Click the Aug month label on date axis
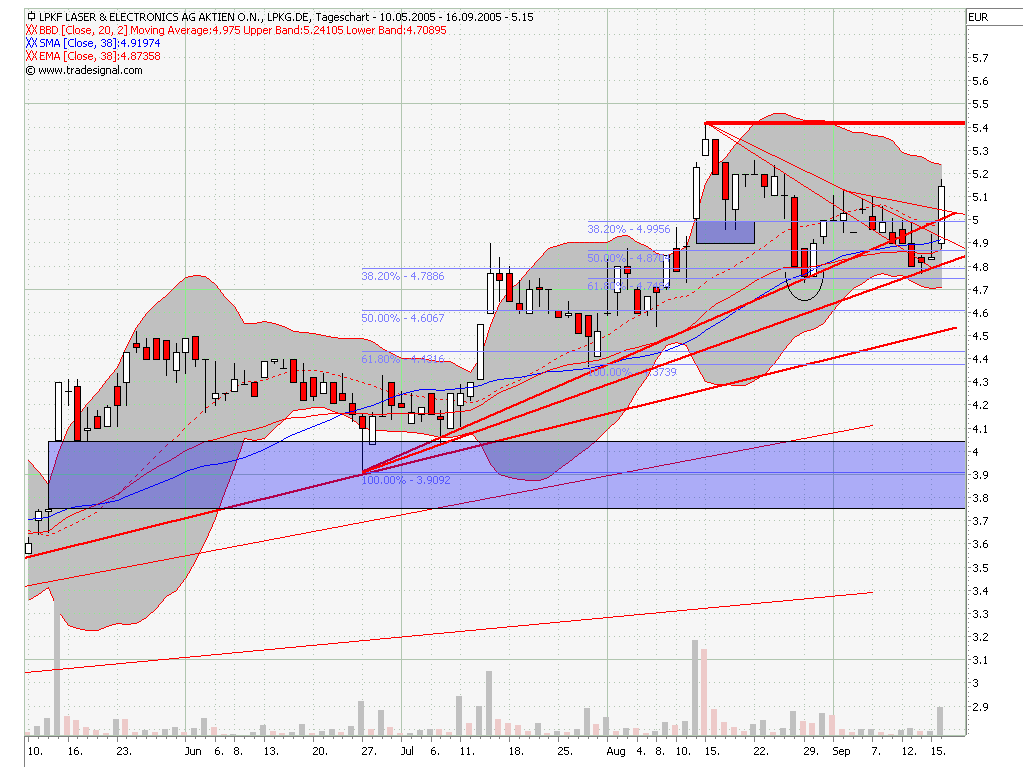The height and width of the screenshot is (768, 1024). click(616, 751)
